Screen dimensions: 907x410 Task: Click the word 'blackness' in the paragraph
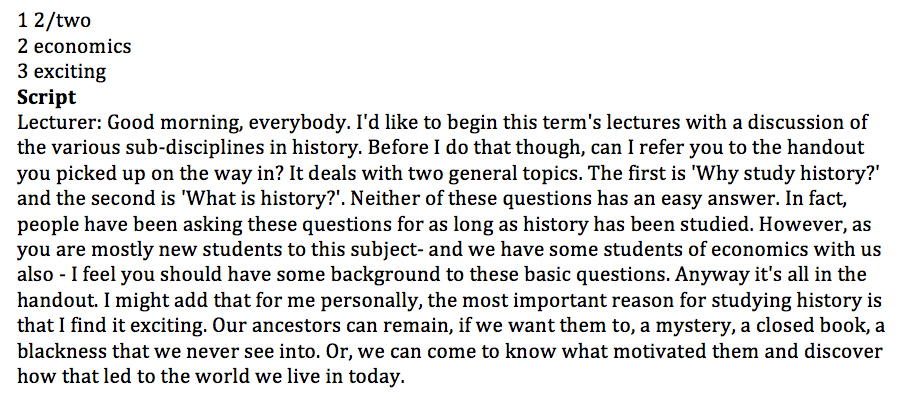[x=62, y=352]
